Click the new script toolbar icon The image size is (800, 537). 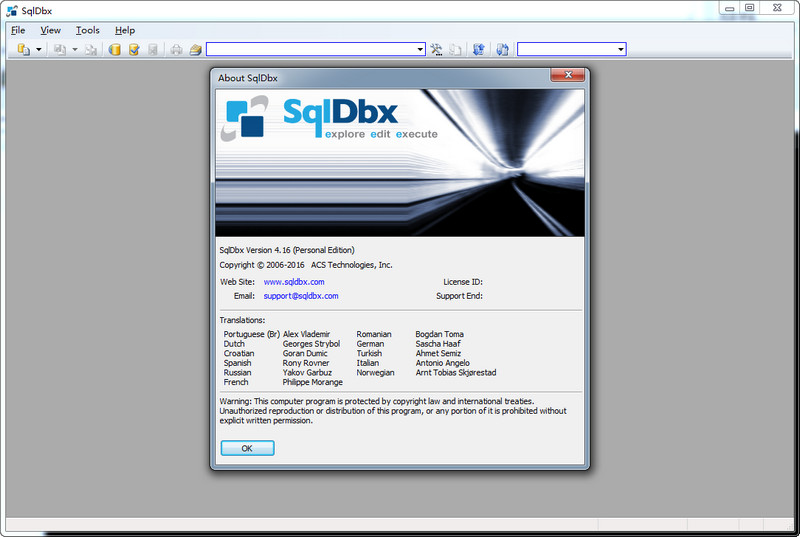click(23, 49)
